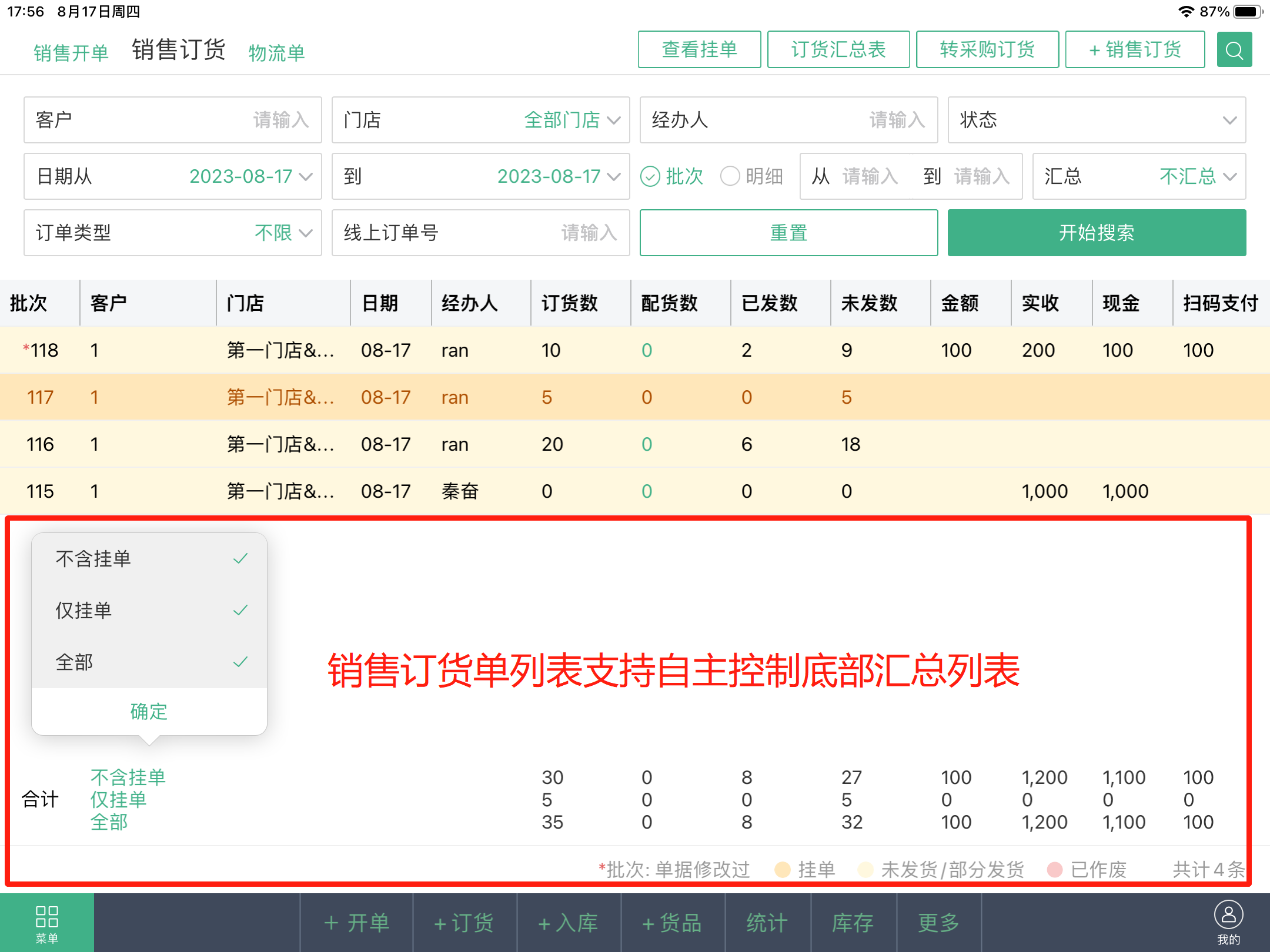Click the green search magnifier icon
This screenshot has width=1270, height=952.
(1234, 49)
